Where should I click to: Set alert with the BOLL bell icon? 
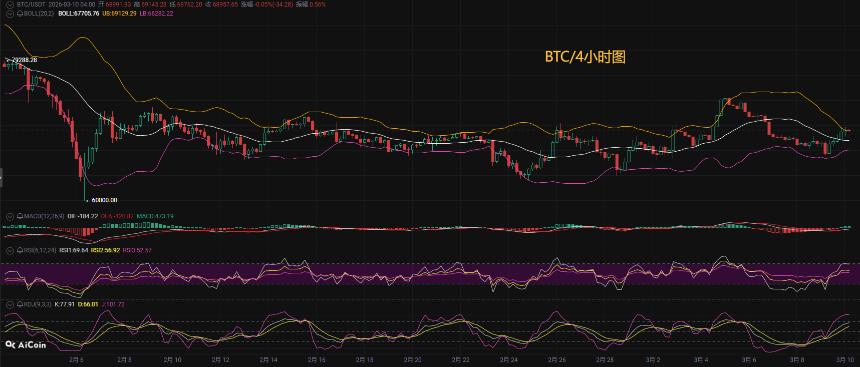tap(20, 13)
